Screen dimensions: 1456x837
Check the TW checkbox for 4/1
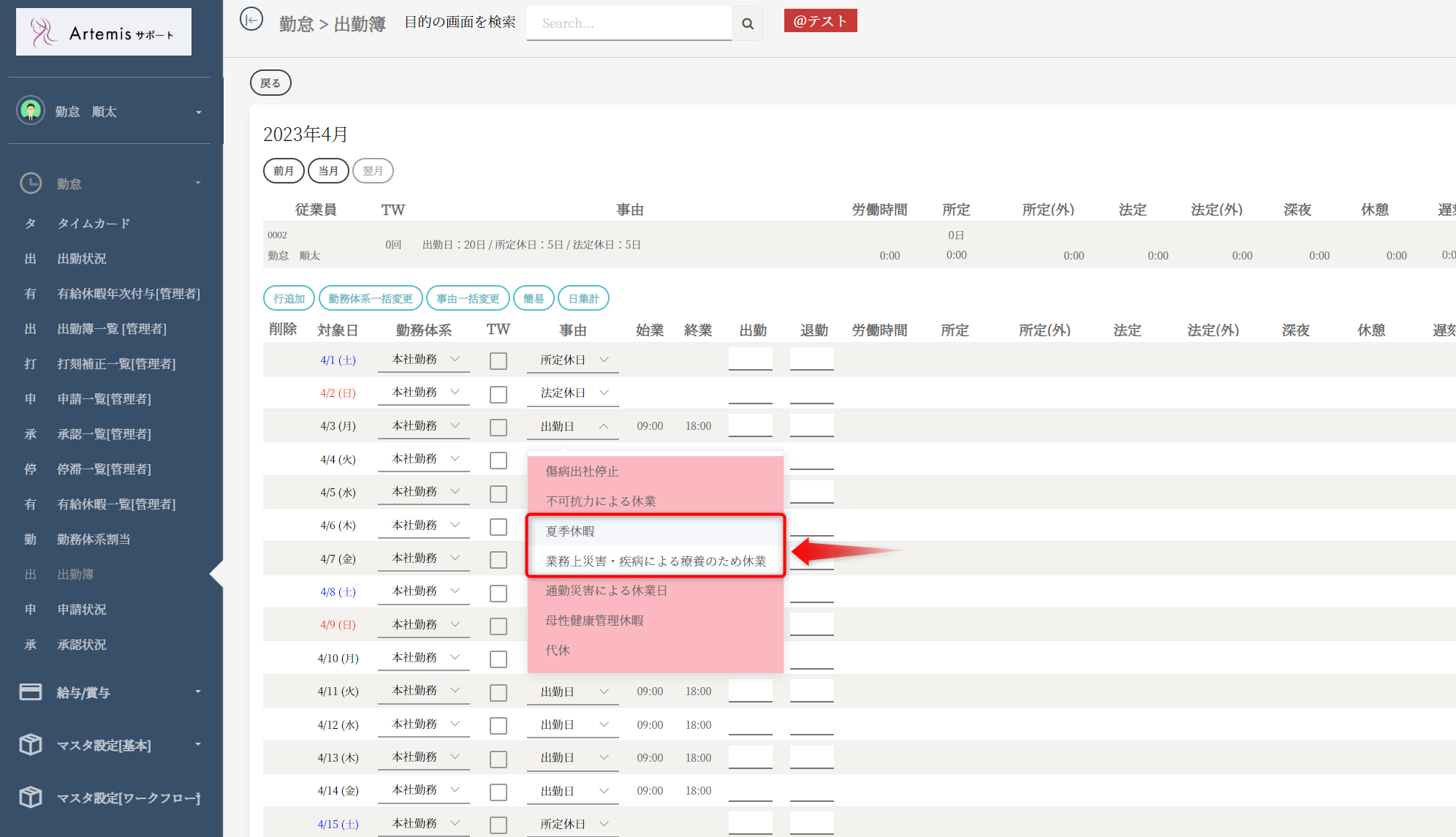point(498,360)
